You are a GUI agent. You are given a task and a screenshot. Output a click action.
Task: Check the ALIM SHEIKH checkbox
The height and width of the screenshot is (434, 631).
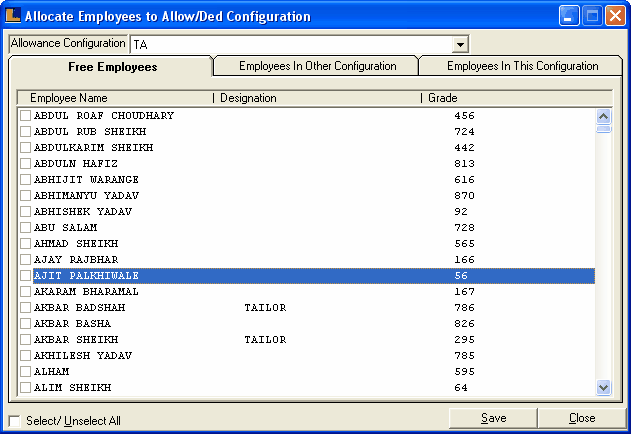(x=25, y=388)
